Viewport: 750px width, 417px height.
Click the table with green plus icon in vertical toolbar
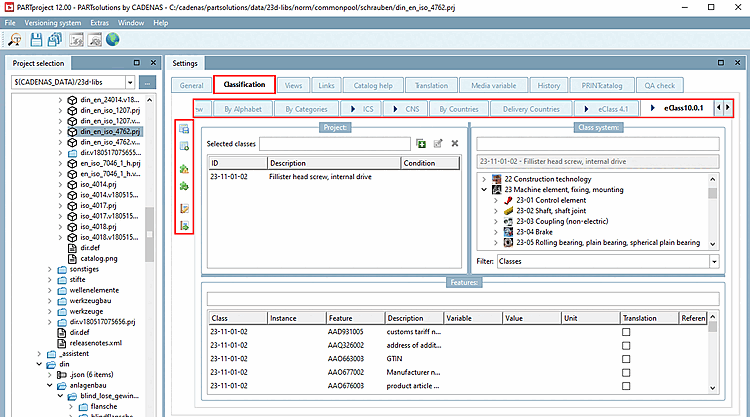pos(184,146)
